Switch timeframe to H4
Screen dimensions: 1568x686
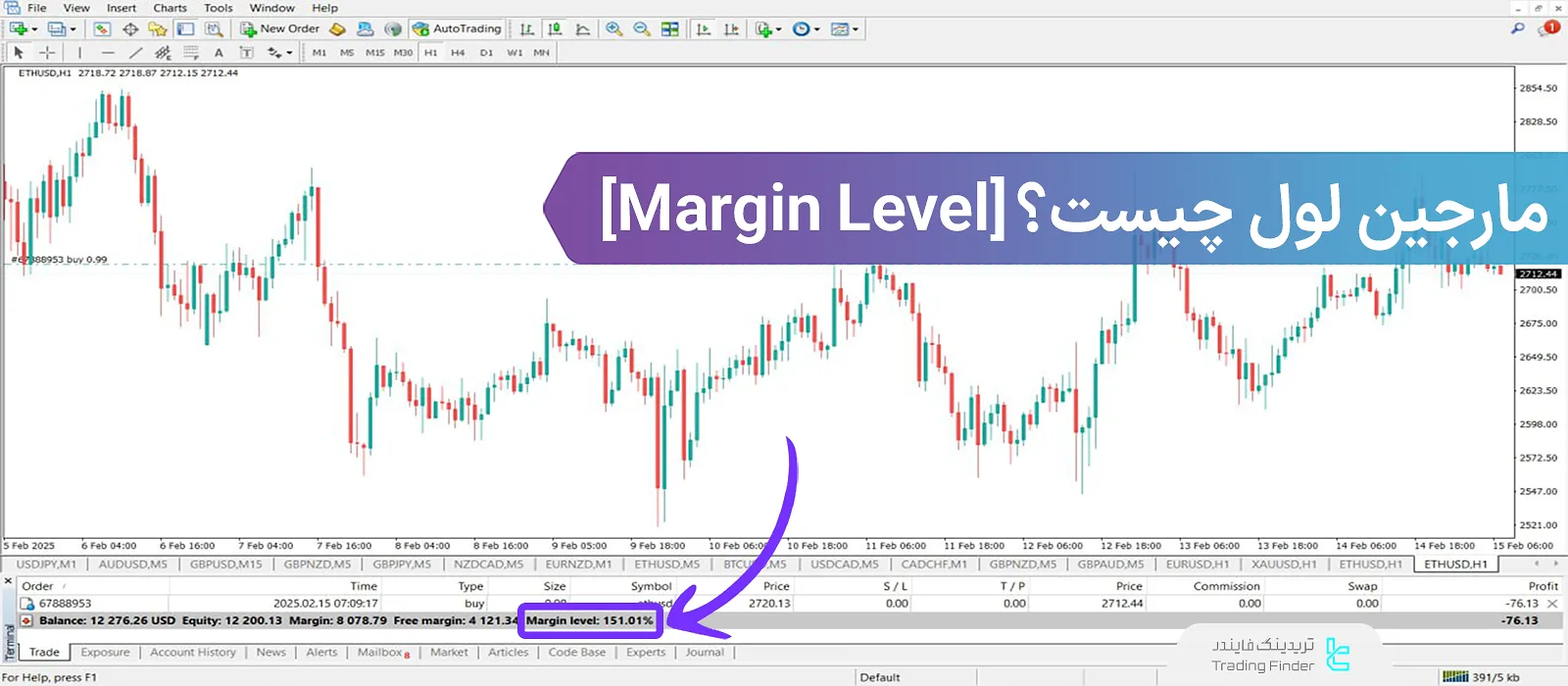pyautogui.click(x=458, y=53)
